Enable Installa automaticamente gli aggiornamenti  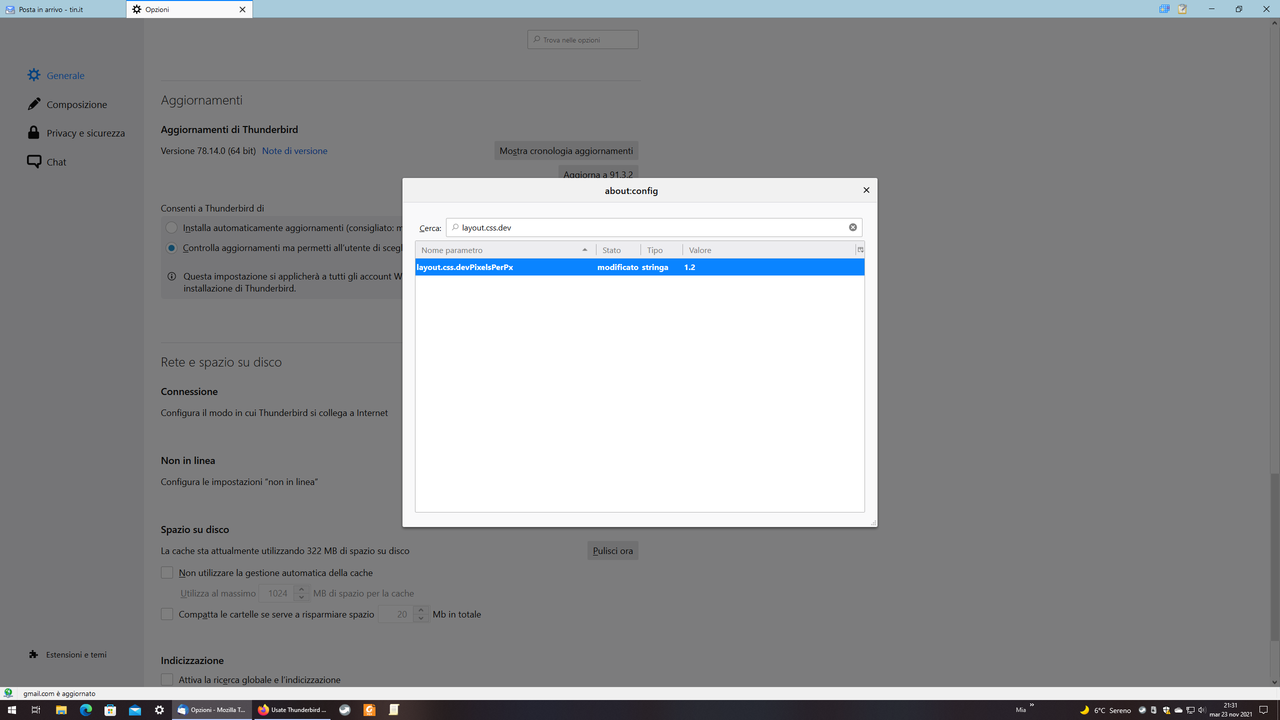point(170,227)
